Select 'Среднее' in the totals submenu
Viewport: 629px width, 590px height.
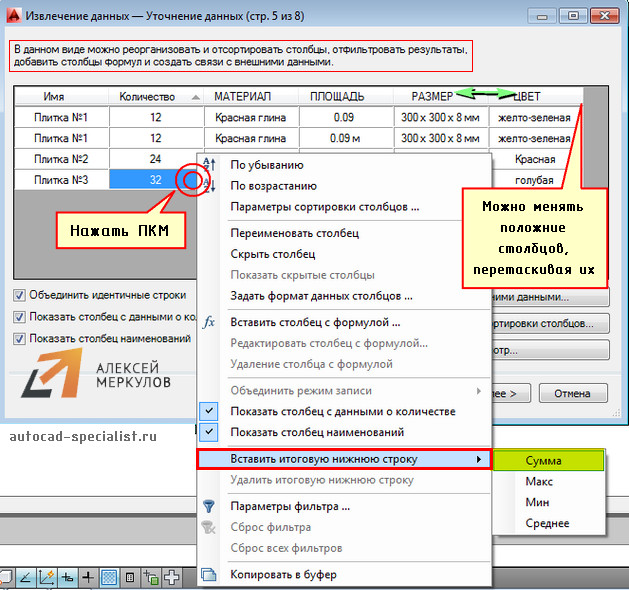click(547, 523)
